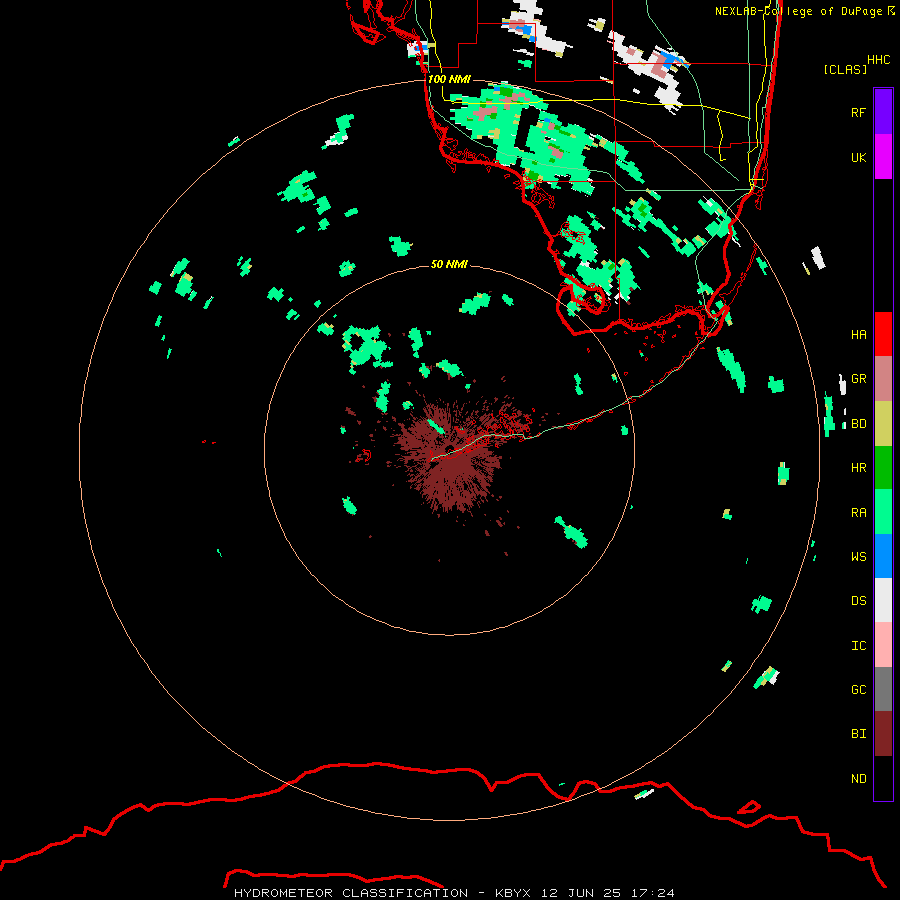
Task: Click the DS white legend swatch
Action: [x=883, y=600]
